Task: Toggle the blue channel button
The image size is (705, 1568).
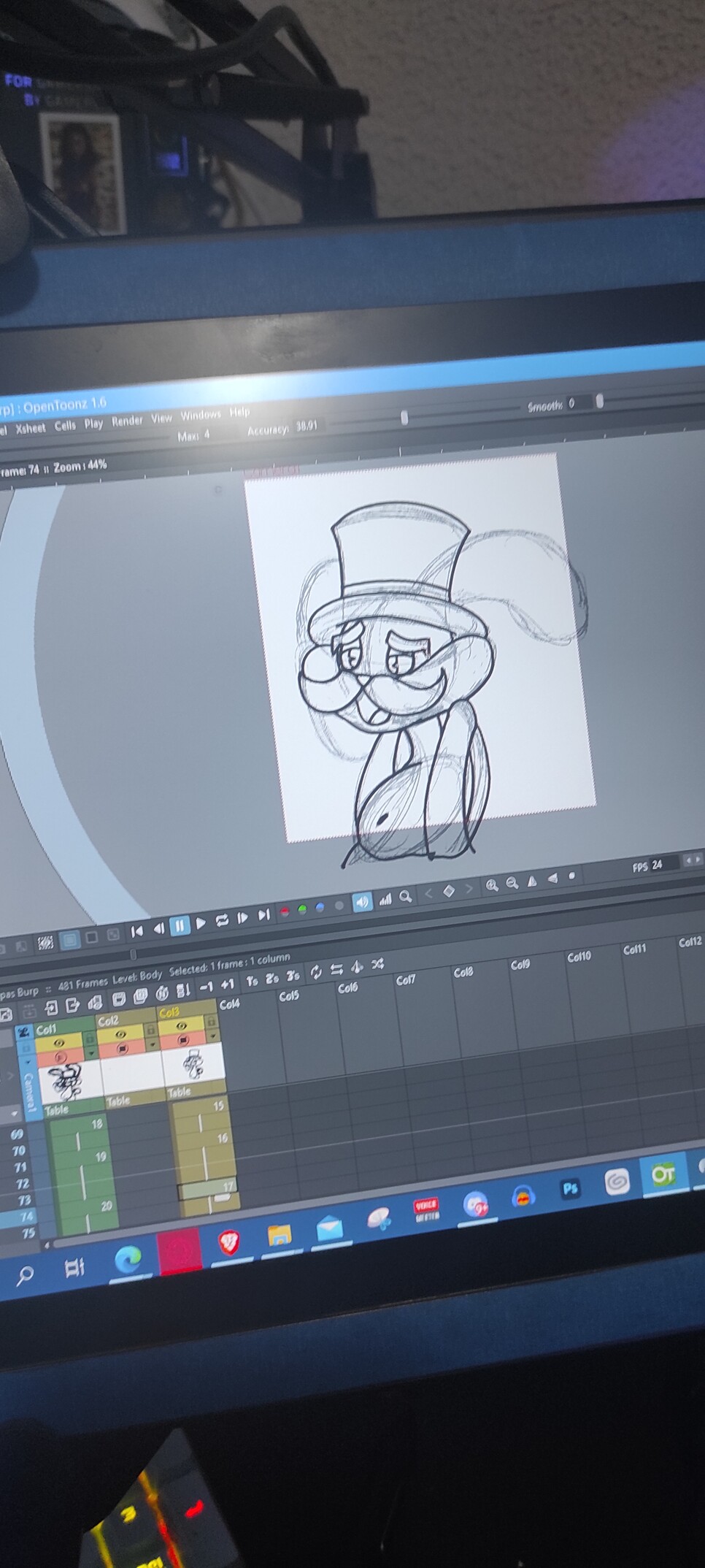Action: 320,908
